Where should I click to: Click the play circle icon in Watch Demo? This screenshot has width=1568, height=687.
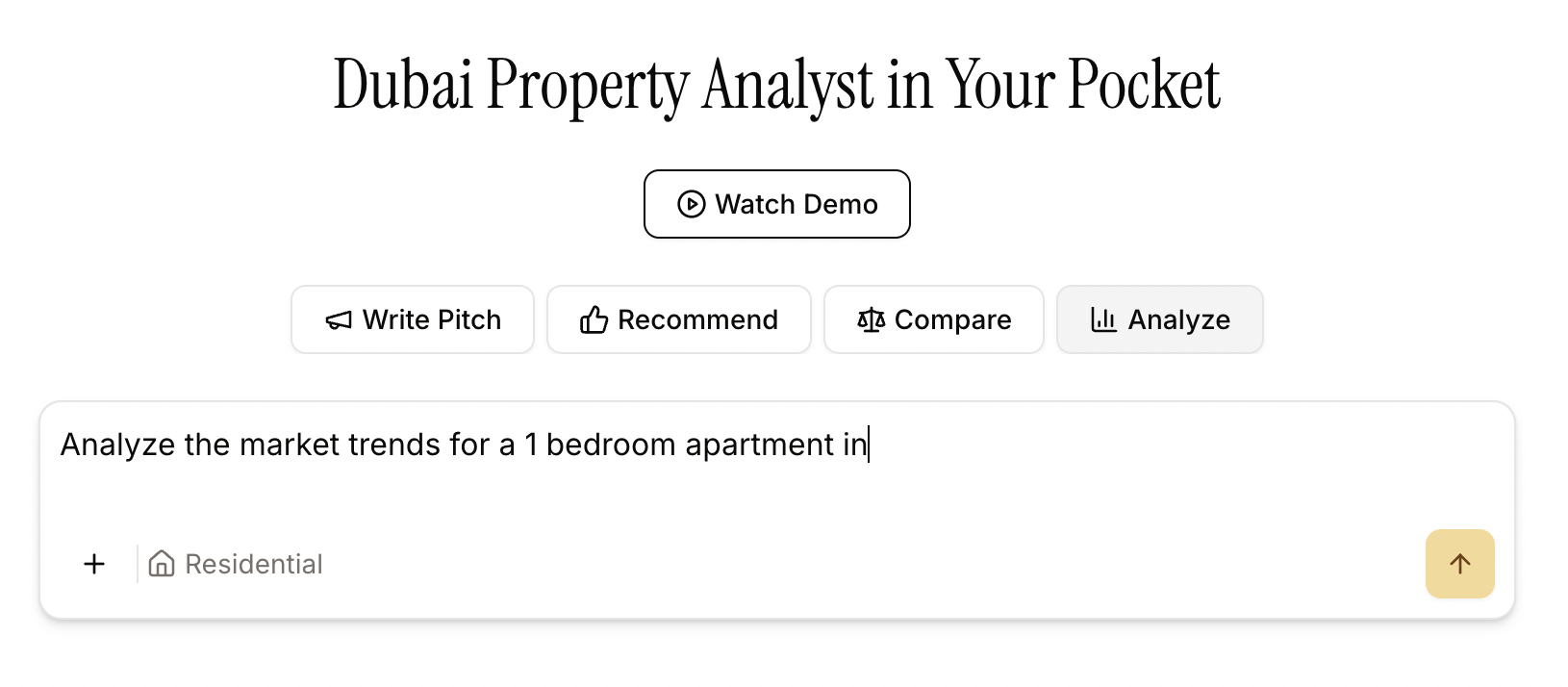691,204
